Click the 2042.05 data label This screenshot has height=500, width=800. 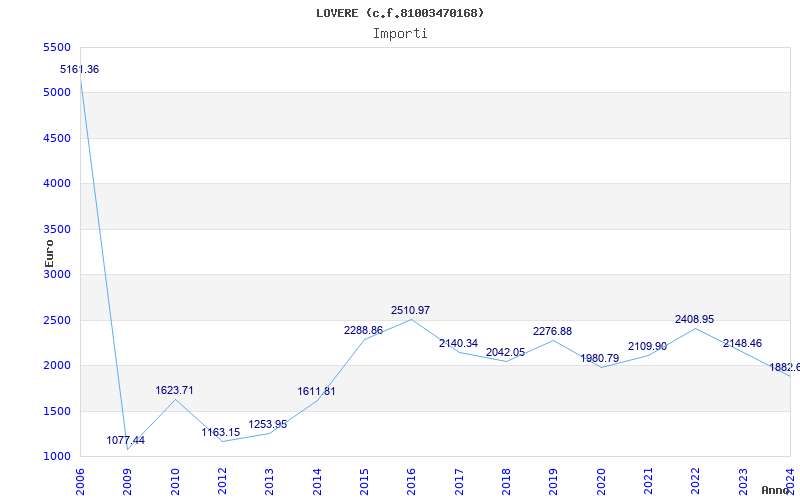point(505,353)
